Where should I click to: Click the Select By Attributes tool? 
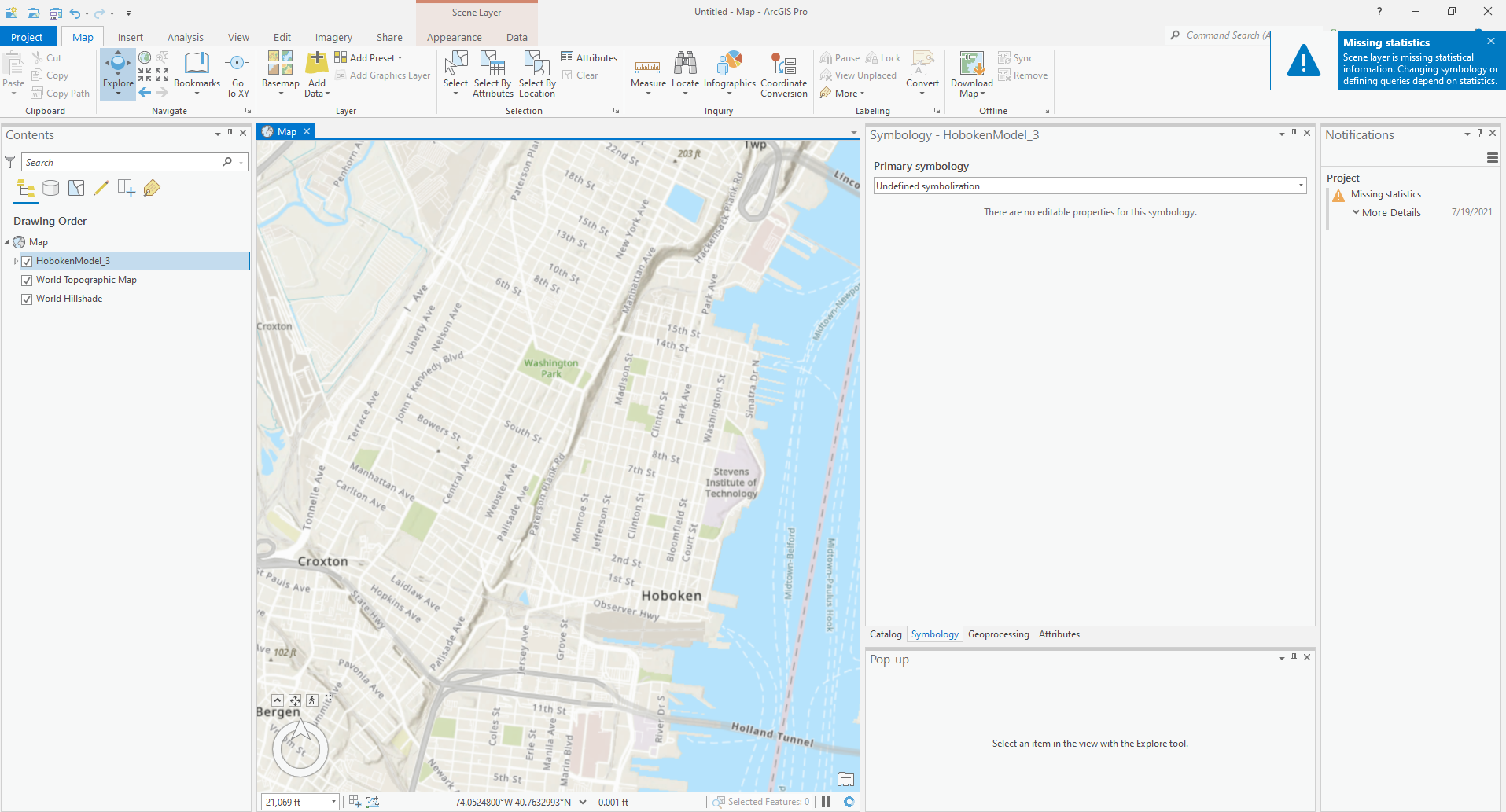click(x=493, y=74)
